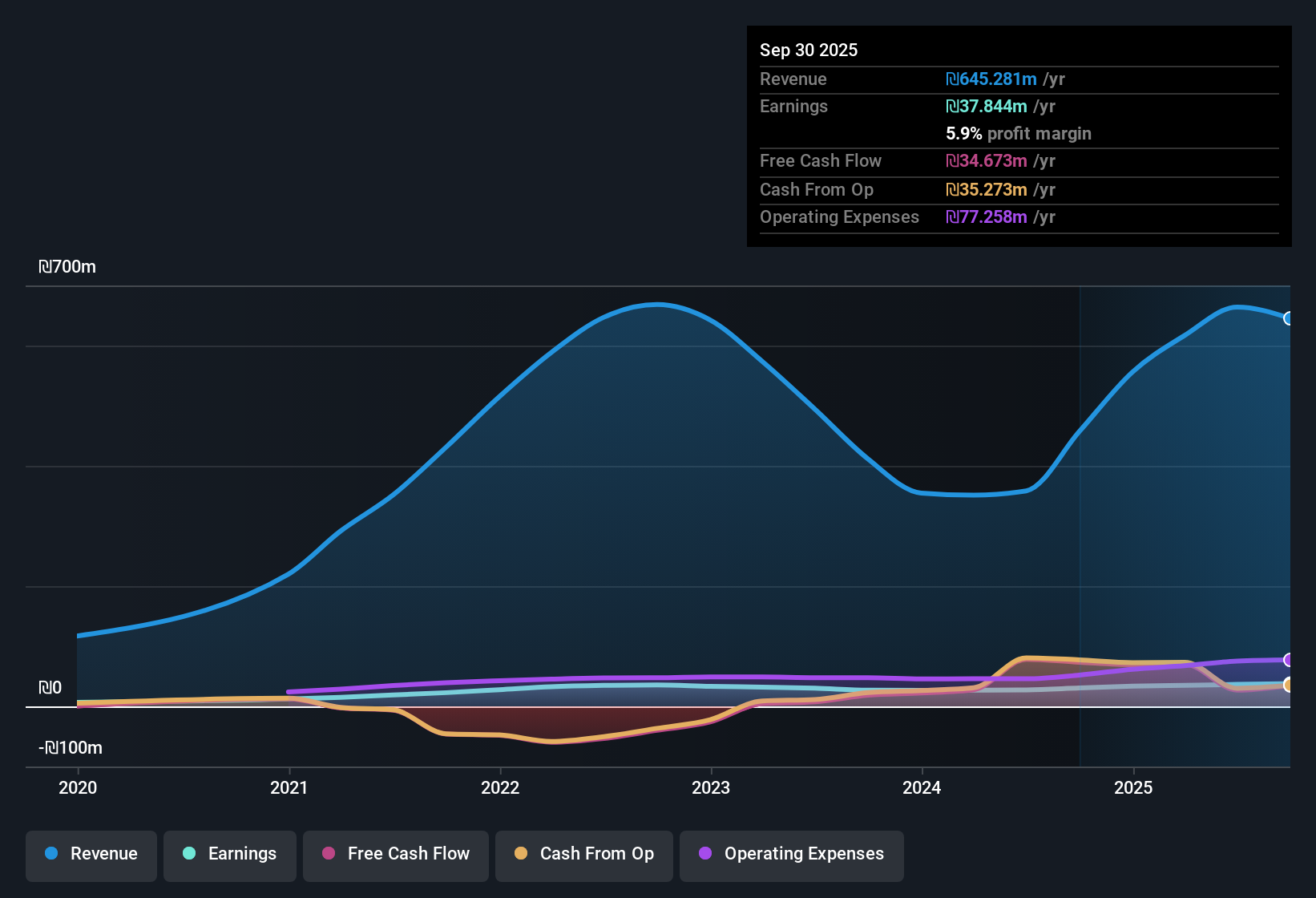This screenshot has width=1316, height=898.
Task: Click the ₪645.281m revenue value in tooltip
Action: (991, 79)
